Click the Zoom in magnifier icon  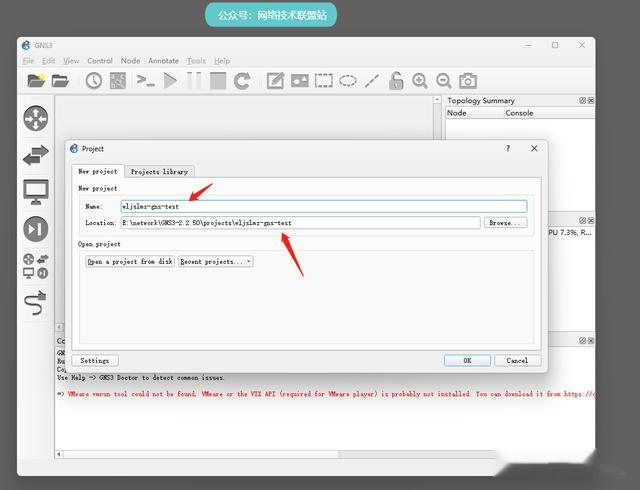coord(420,80)
